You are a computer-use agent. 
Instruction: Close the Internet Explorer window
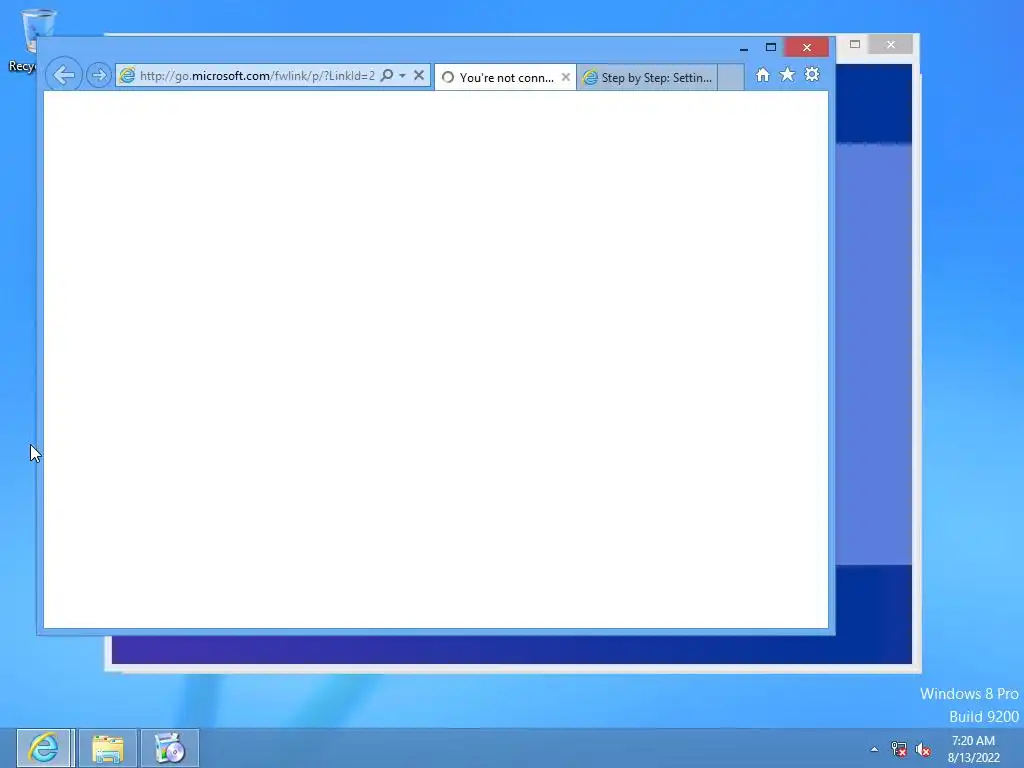pos(807,48)
